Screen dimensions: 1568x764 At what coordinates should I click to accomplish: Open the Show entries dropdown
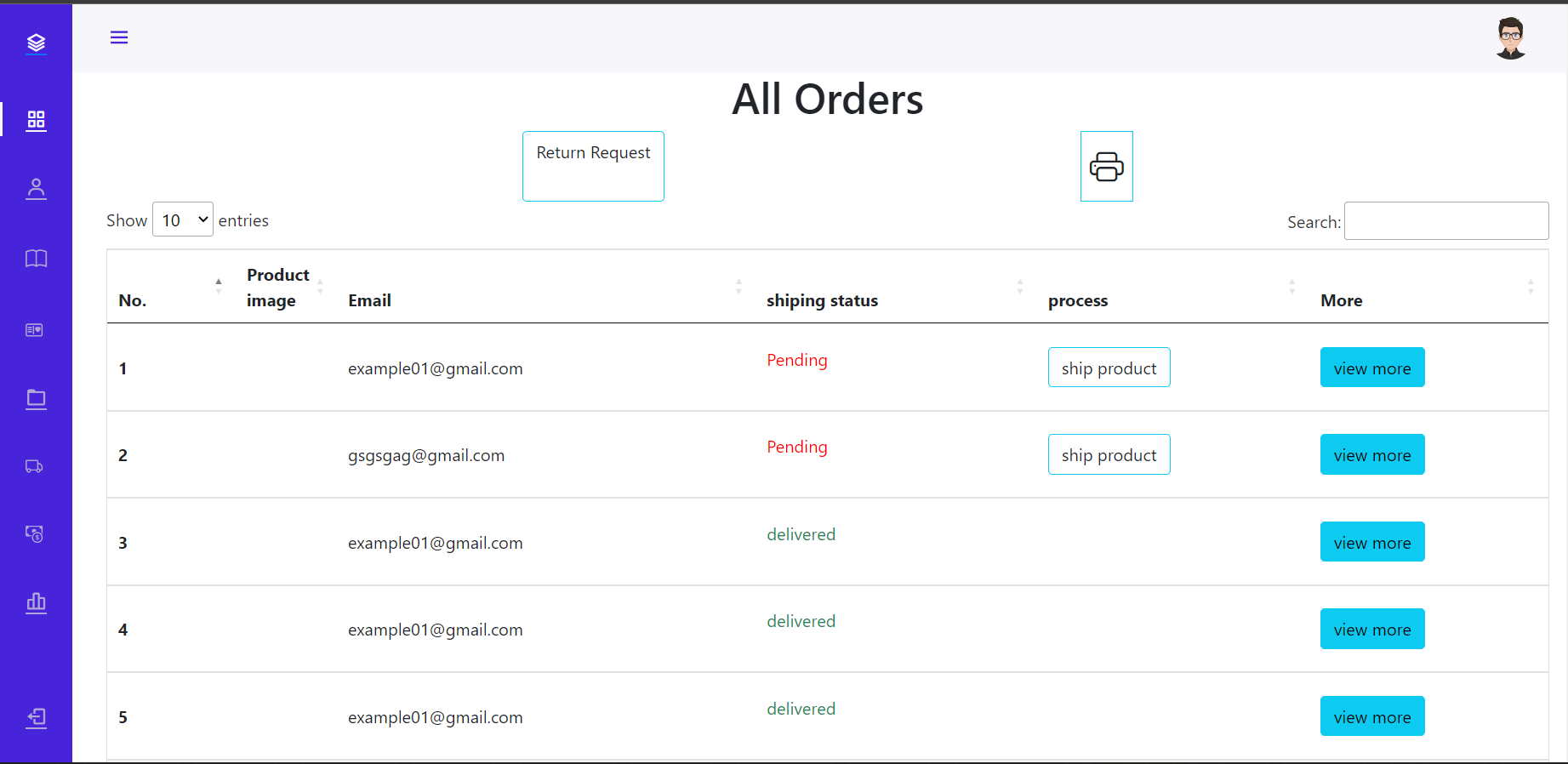[183, 220]
